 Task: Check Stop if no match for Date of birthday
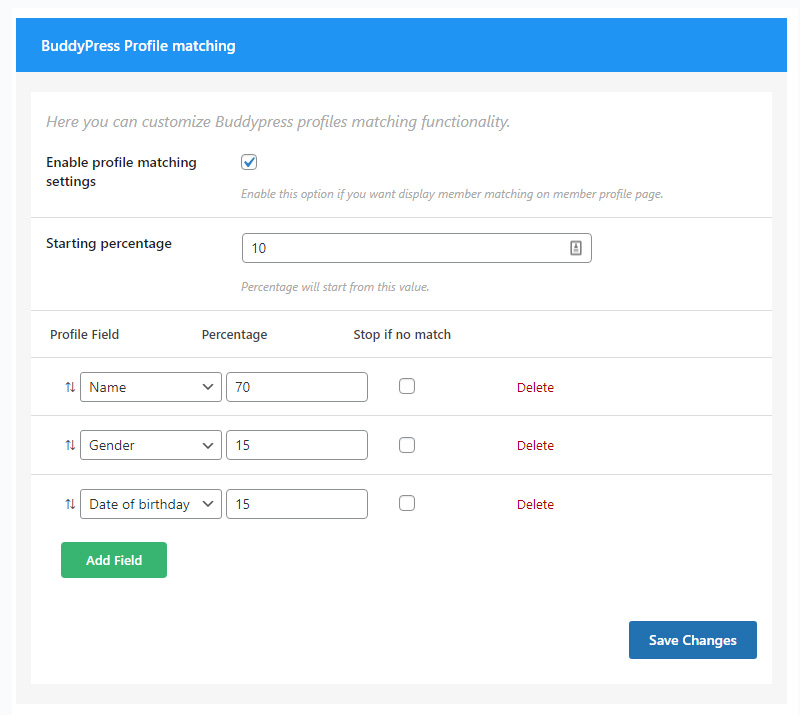[x=407, y=503]
